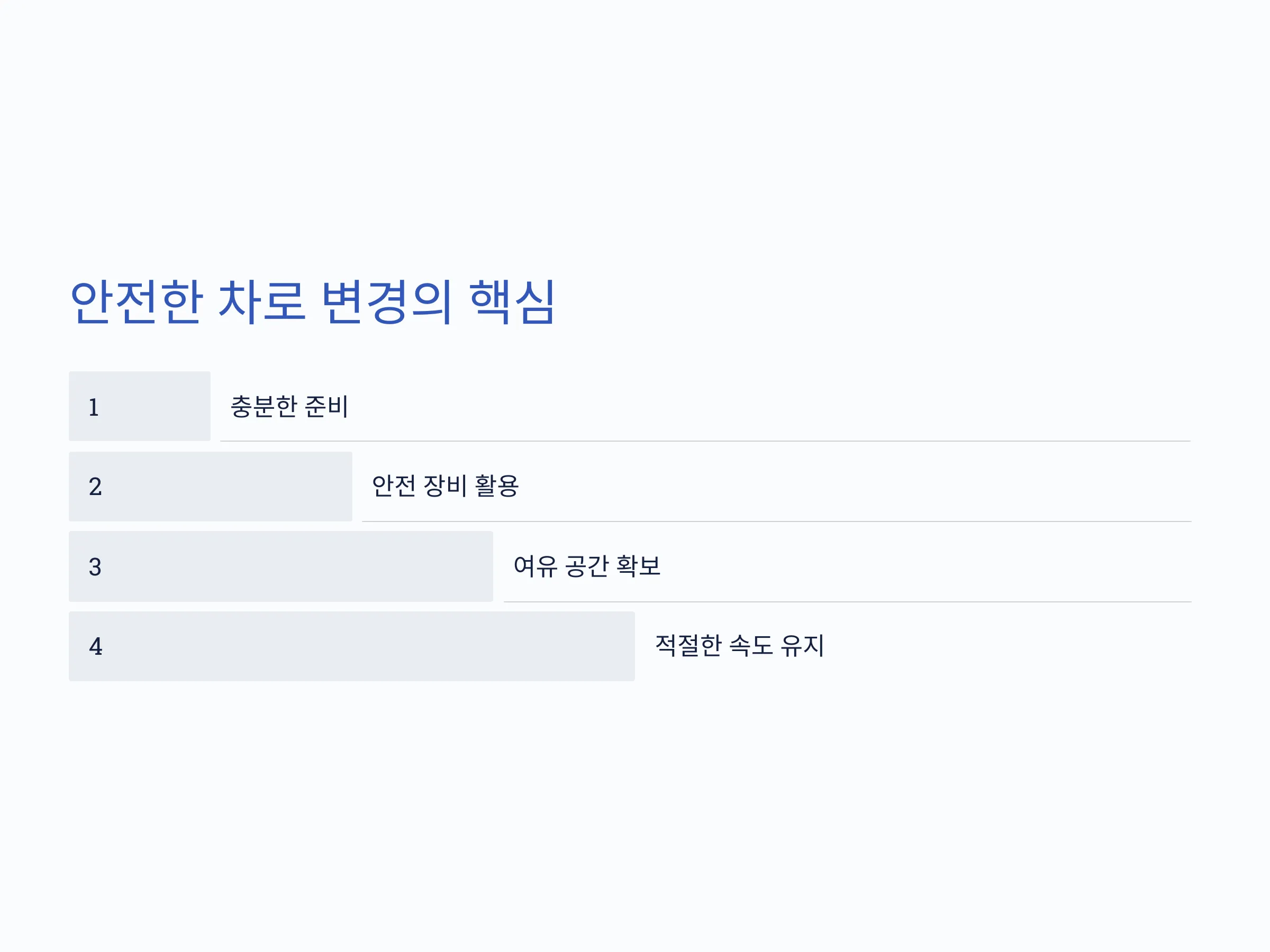
Task: Select the slide title 안전한 차로 변경의 핵심
Action: [x=312, y=303]
